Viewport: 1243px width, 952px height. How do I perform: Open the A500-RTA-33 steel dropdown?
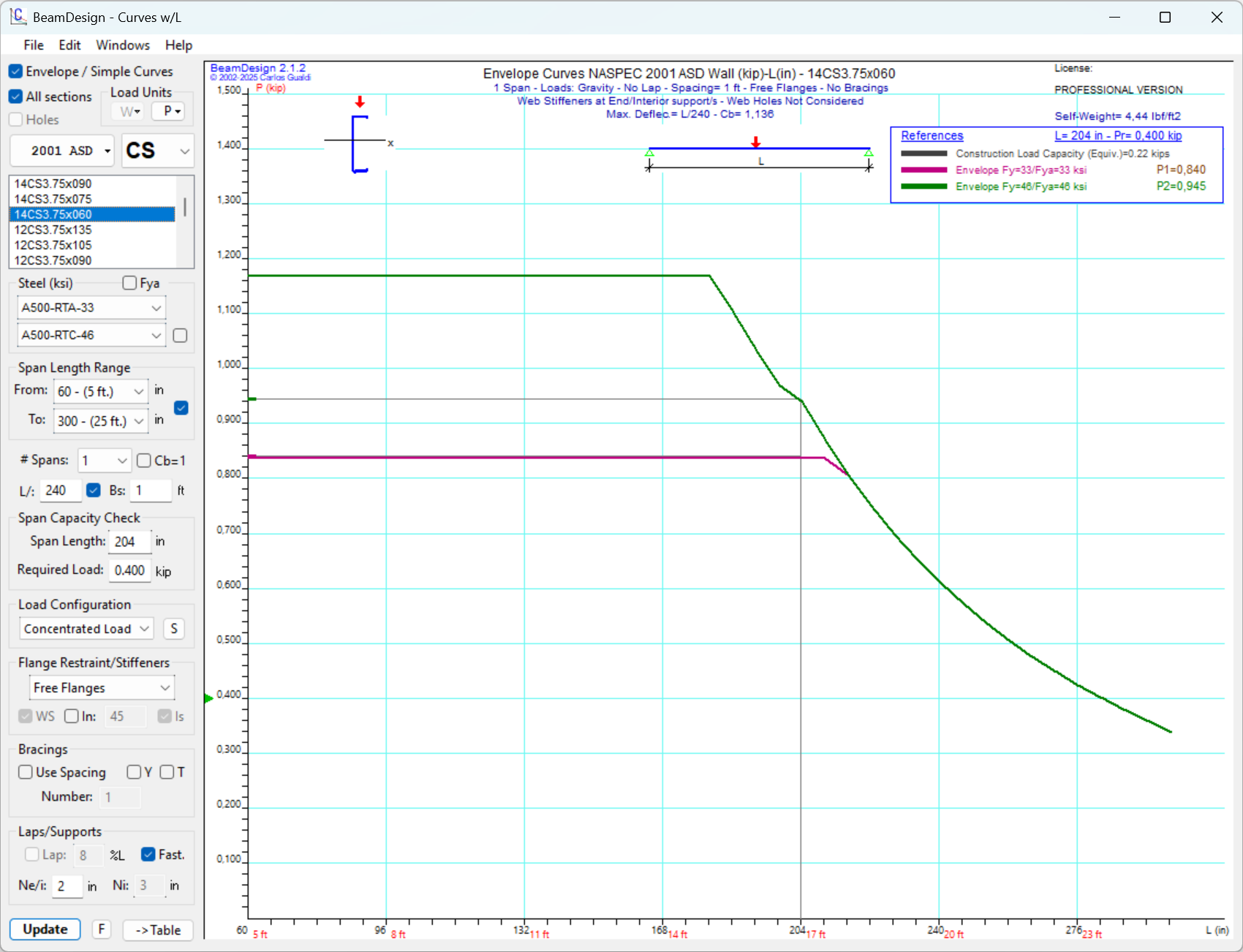point(91,308)
